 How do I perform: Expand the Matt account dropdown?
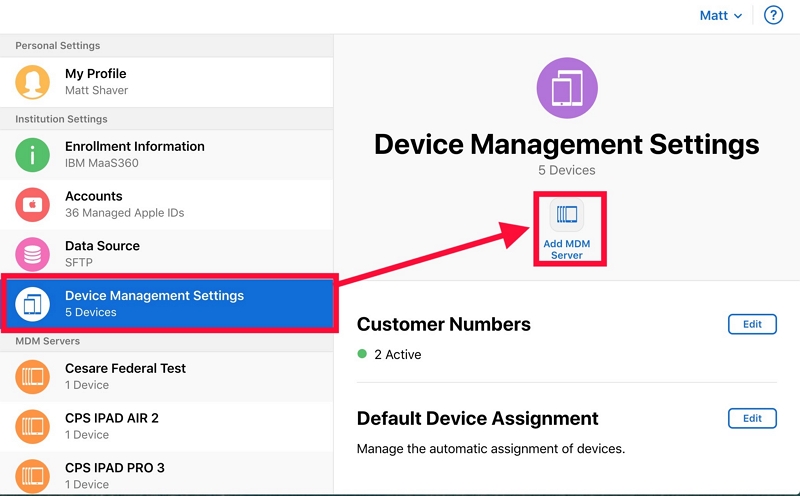pos(720,16)
